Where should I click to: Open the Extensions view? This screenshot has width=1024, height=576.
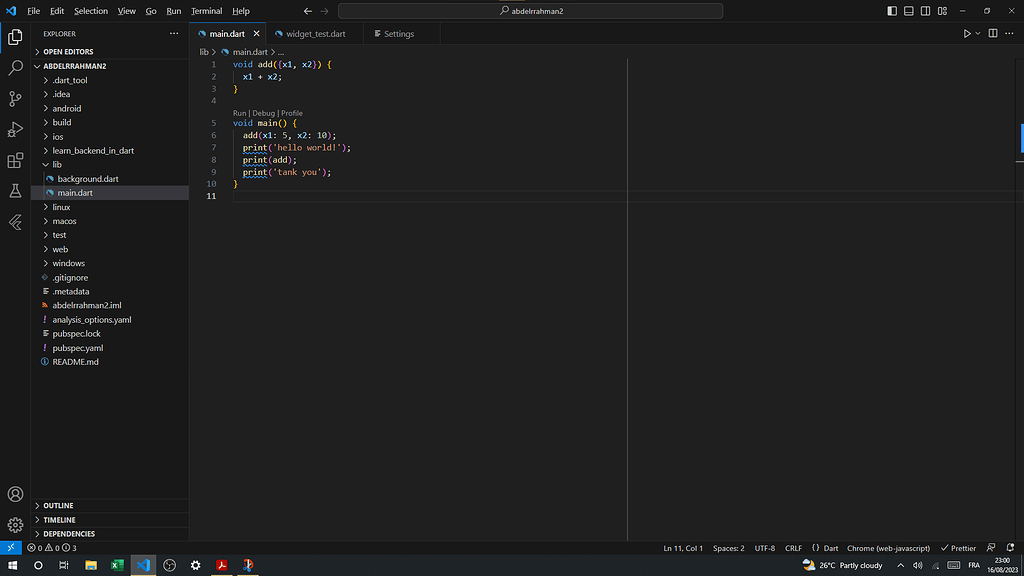pos(15,160)
